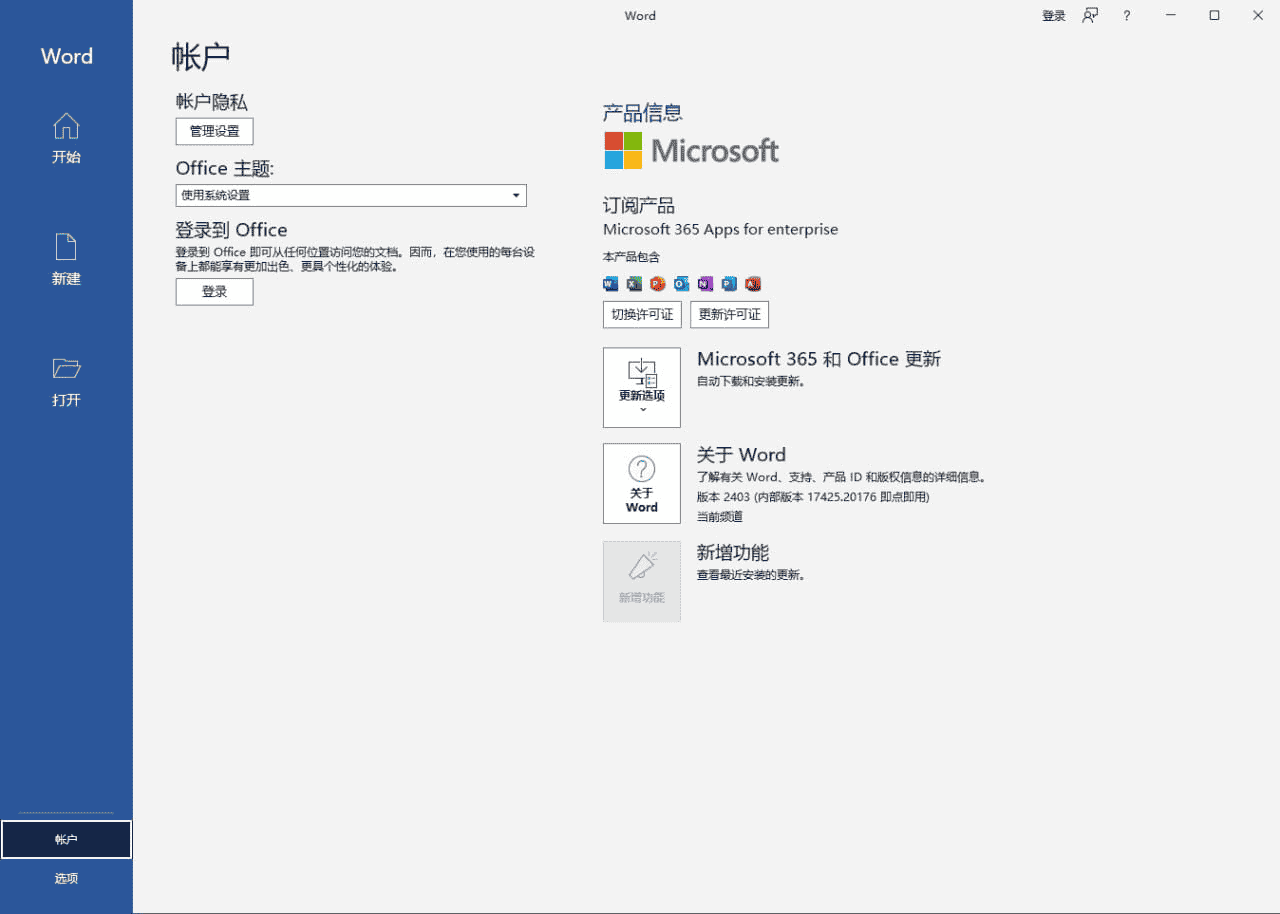The image size is (1280, 914).
Task: Click the Excel icon in the product list
Action: tap(634, 283)
